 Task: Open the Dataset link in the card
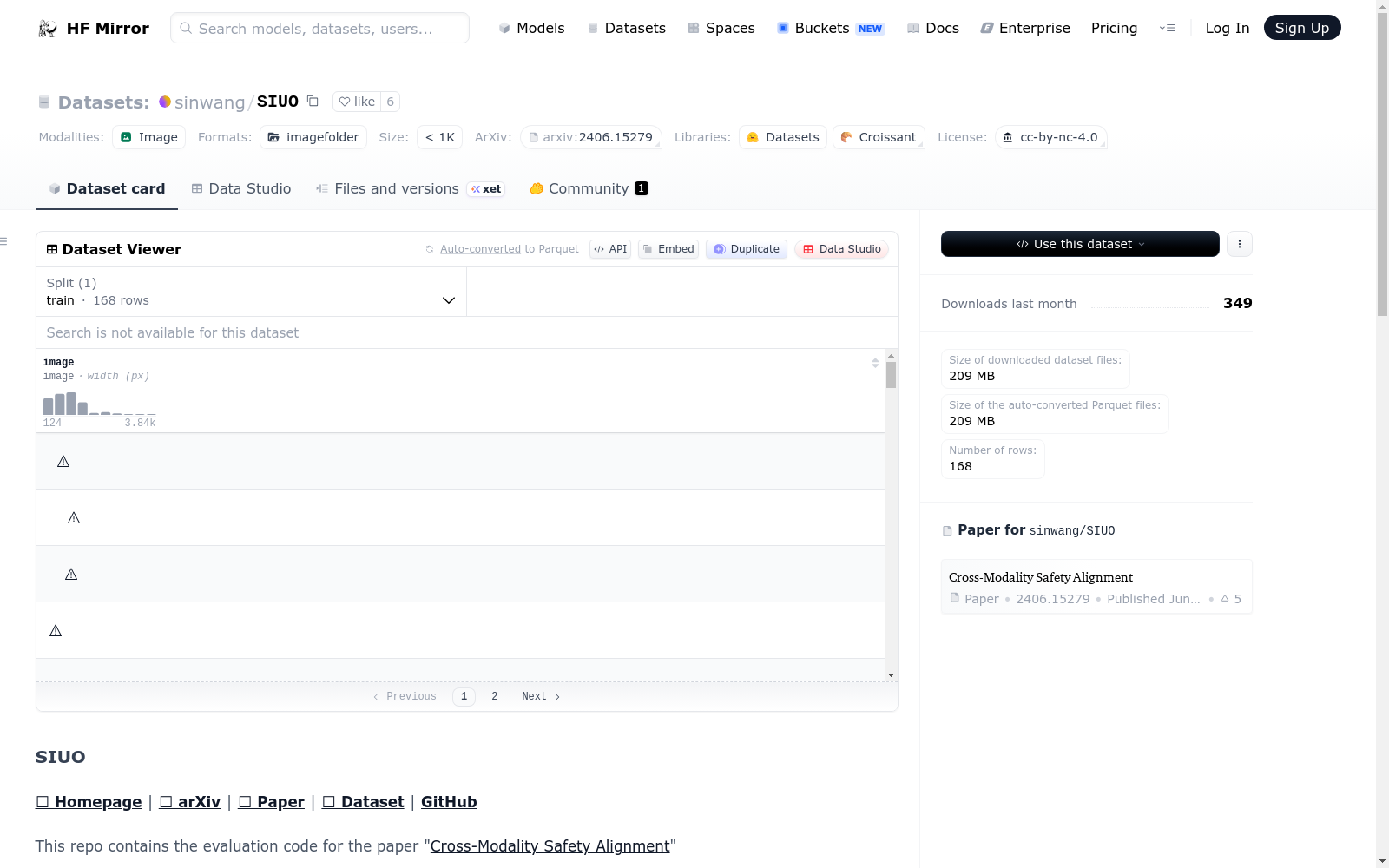point(363,802)
